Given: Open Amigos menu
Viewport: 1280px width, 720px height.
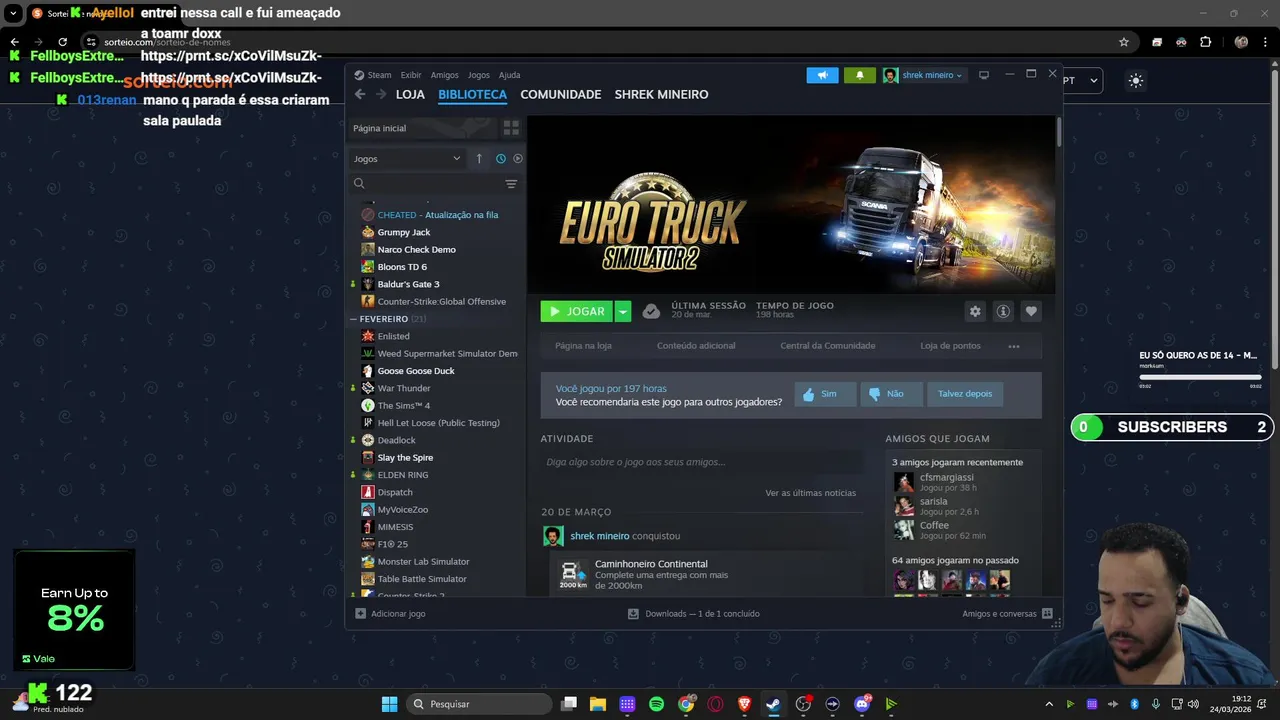Looking at the screenshot, I should pyautogui.click(x=444, y=75).
